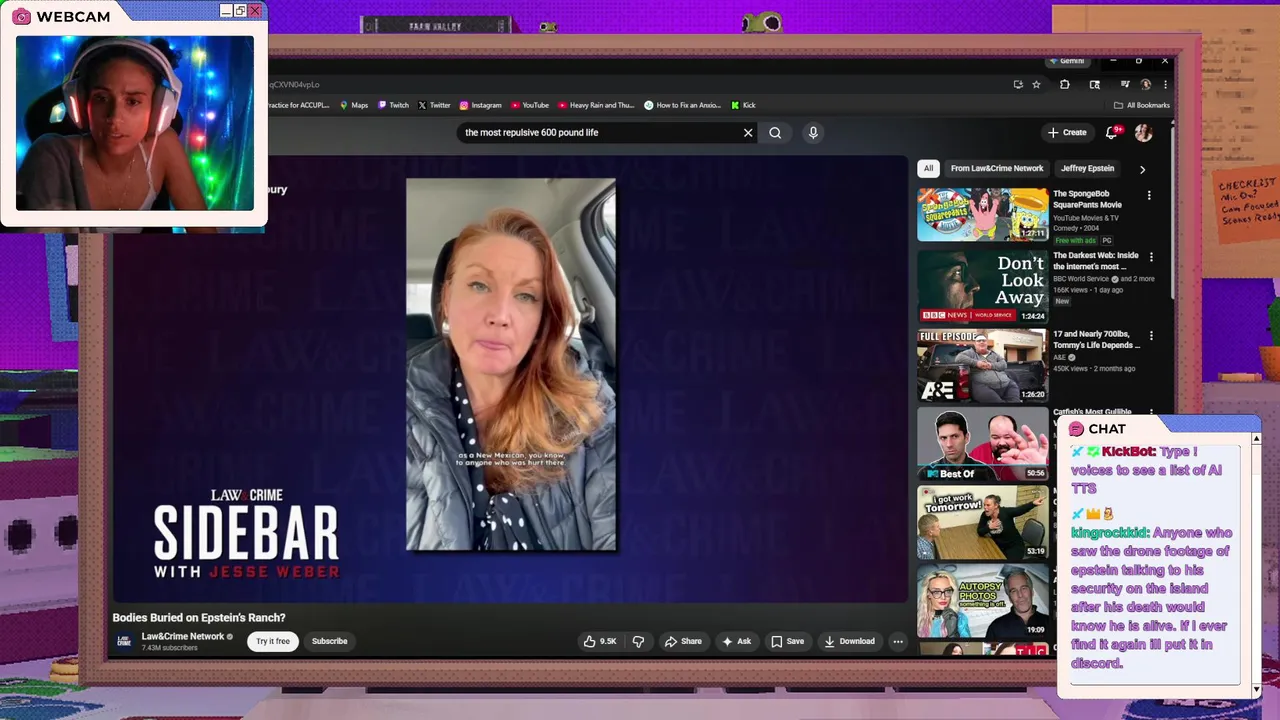Start voice search with the microphone icon
The height and width of the screenshot is (720, 1280).
click(x=813, y=132)
